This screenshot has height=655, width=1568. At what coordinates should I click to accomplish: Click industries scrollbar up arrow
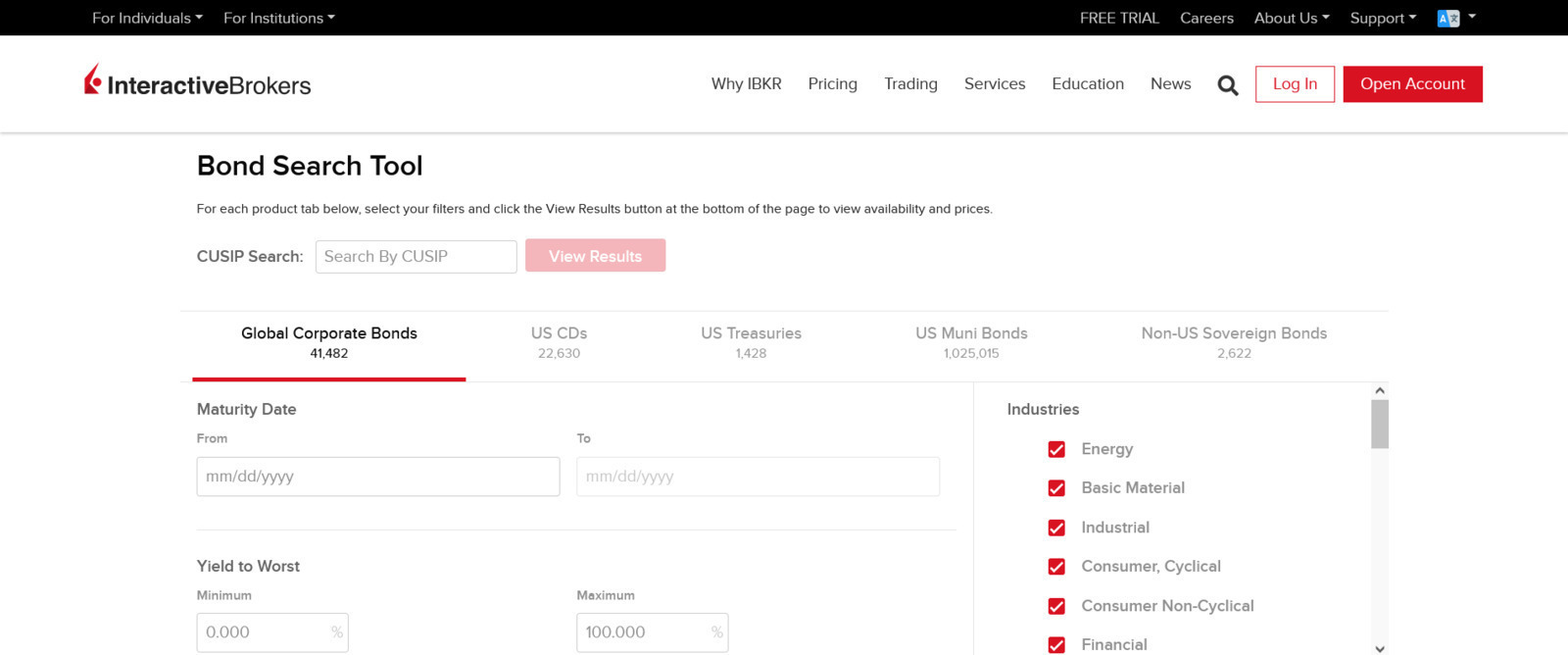(x=1380, y=390)
